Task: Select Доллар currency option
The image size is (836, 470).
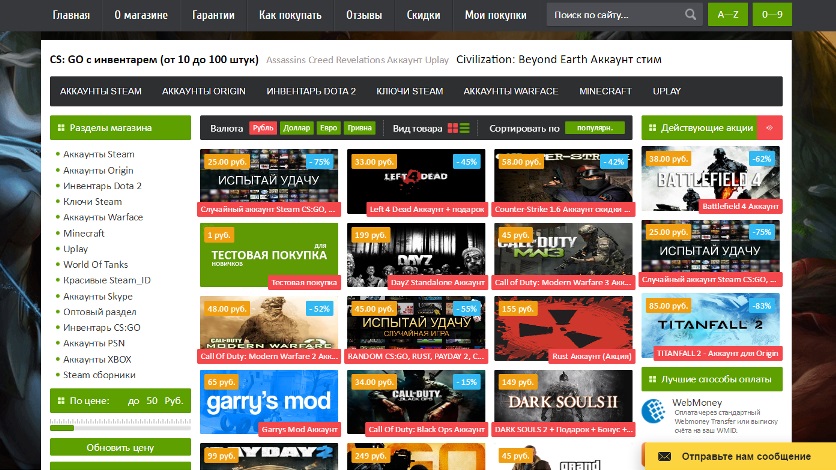Action: point(296,129)
